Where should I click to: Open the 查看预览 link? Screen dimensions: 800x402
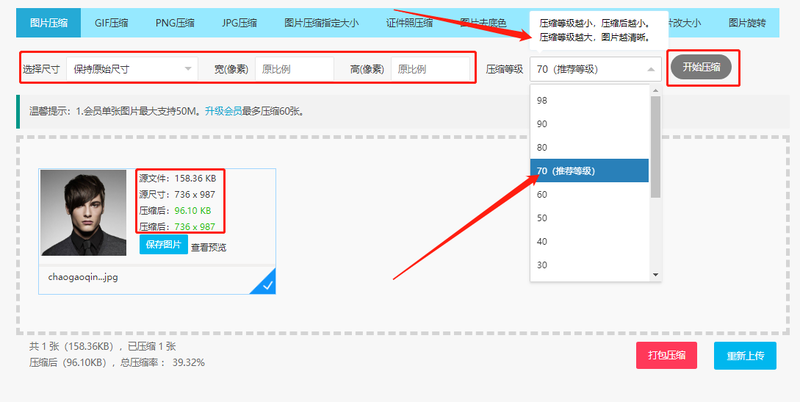click(x=209, y=248)
